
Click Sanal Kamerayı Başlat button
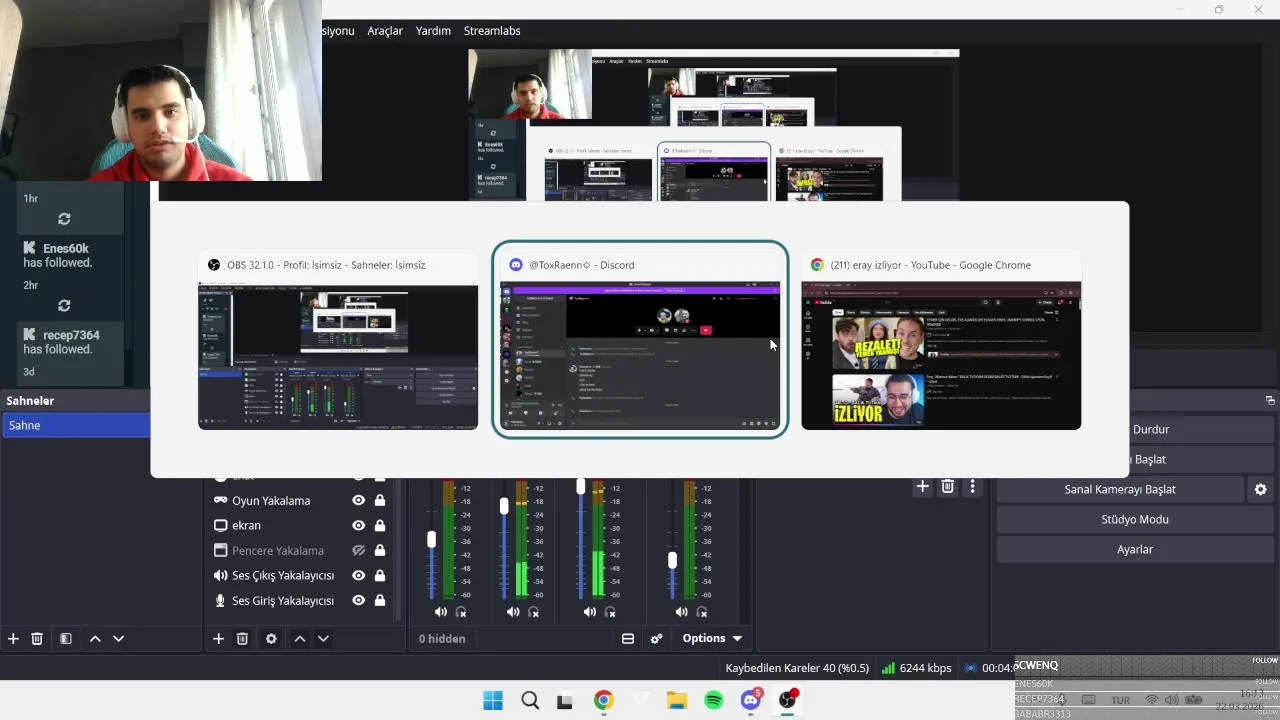[1120, 489]
